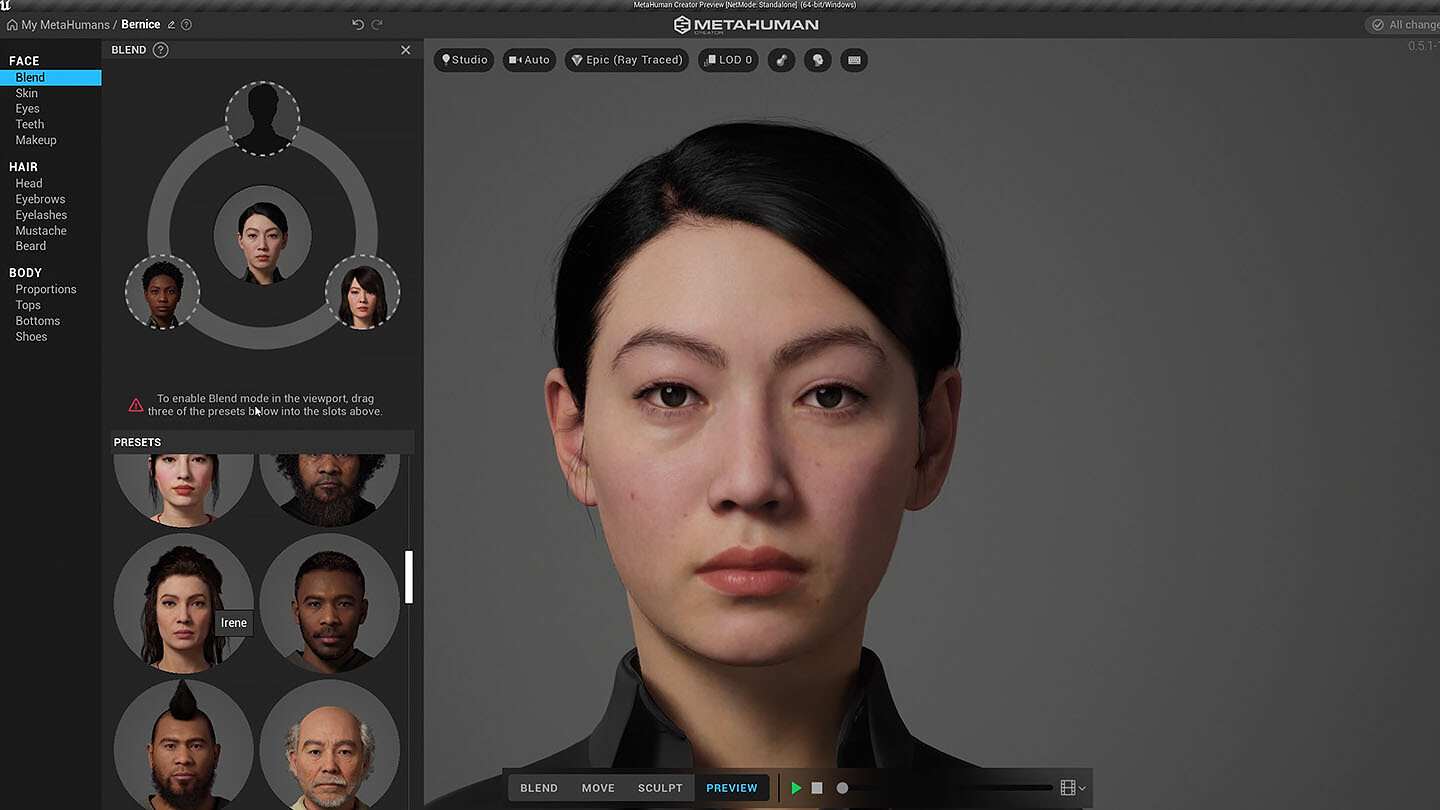Viewport: 1440px width, 810px height.
Task: Click the redo arrow icon
Action: [377, 24]
